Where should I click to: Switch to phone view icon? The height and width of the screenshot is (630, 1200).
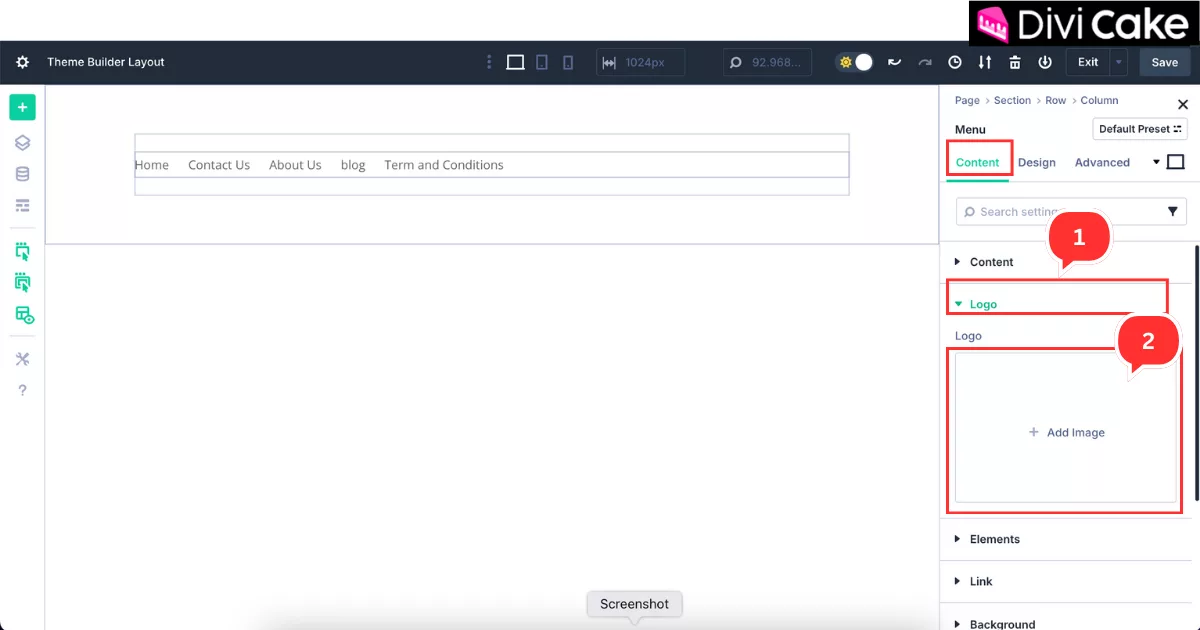(x=568, y=62)
